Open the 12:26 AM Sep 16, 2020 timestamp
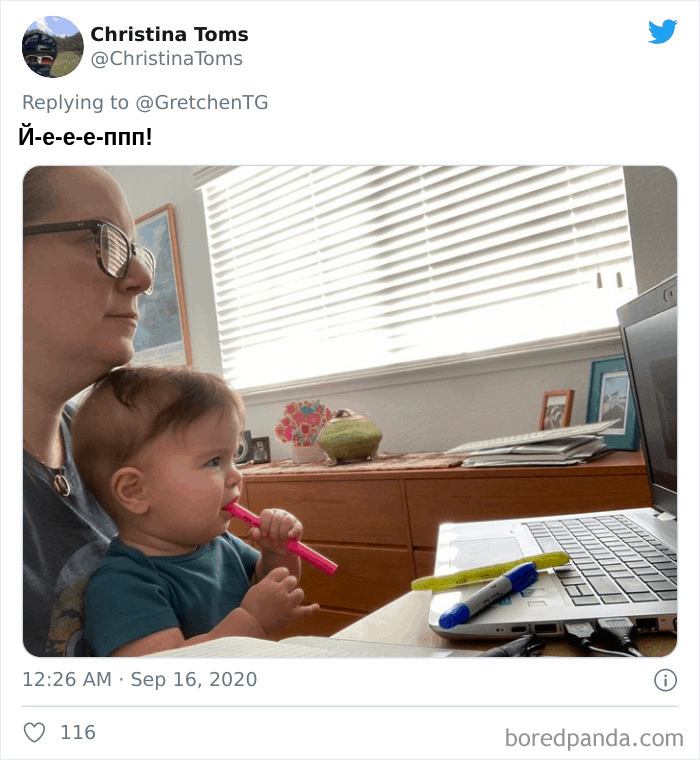The image size is (700, 760). coord(140,680)
